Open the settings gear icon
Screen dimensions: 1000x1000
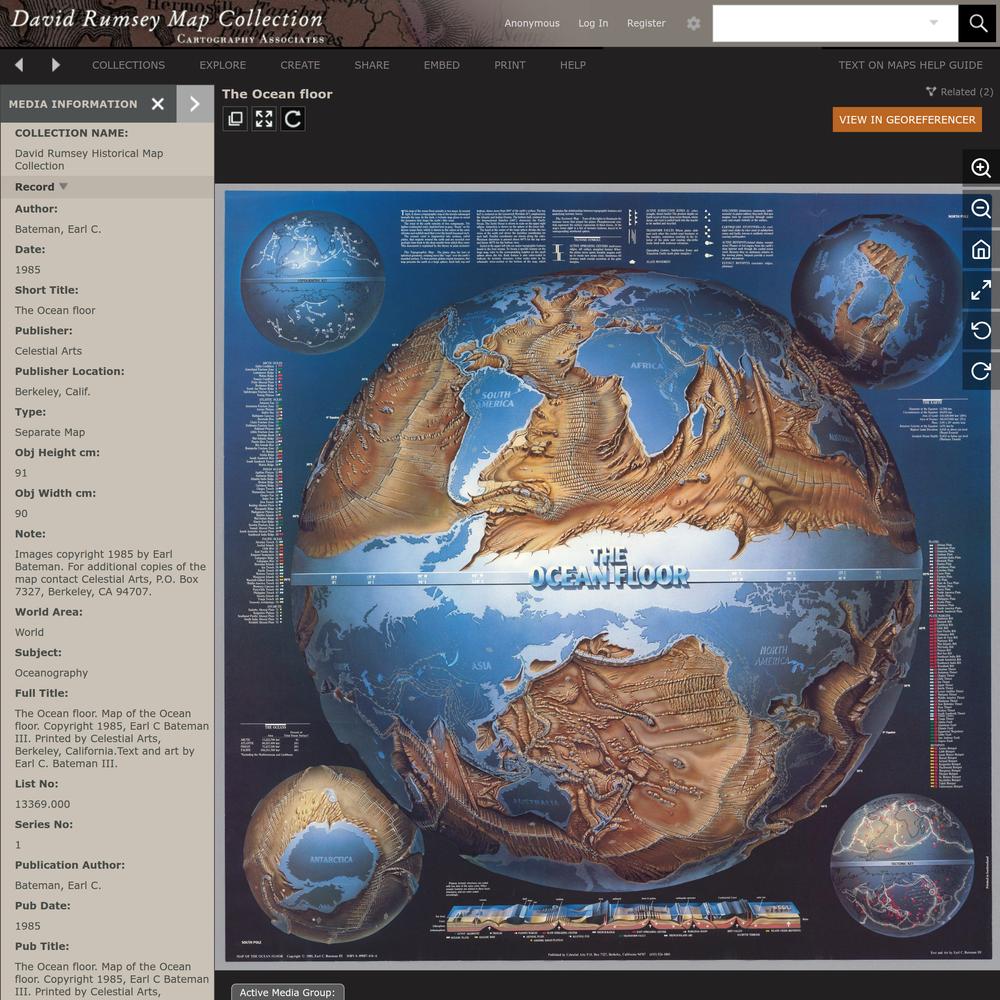pyautogui.click(x=693, y=24)
